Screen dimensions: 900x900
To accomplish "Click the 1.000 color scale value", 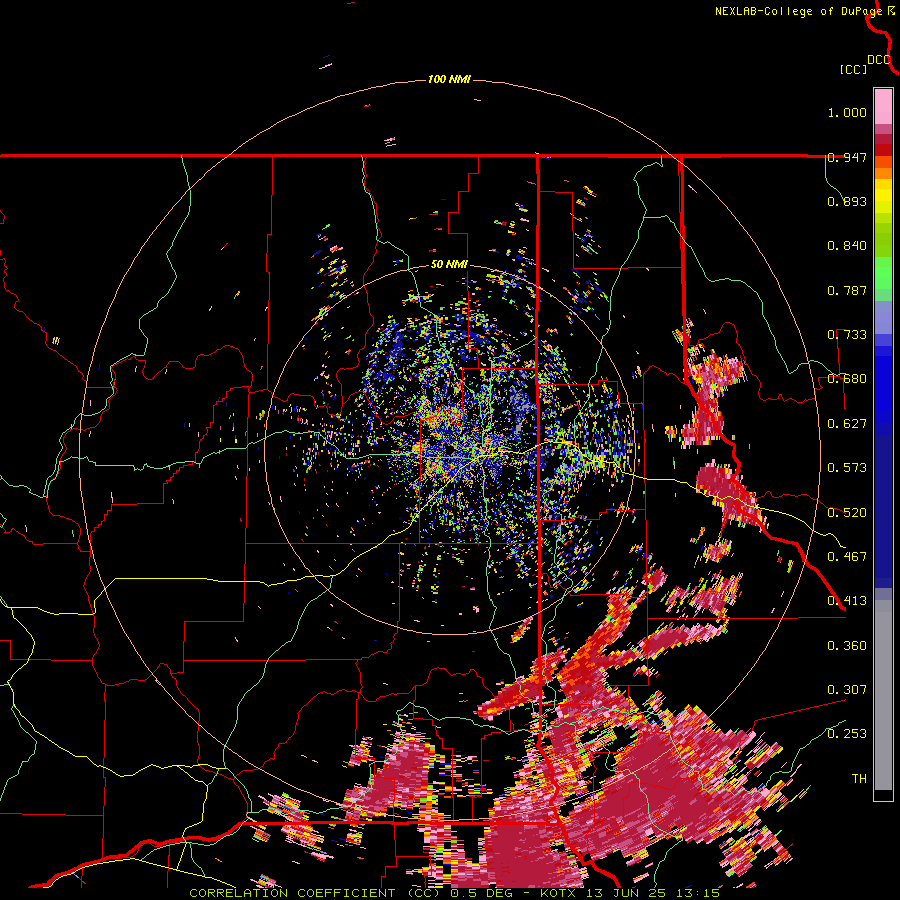I will point(847,112).
